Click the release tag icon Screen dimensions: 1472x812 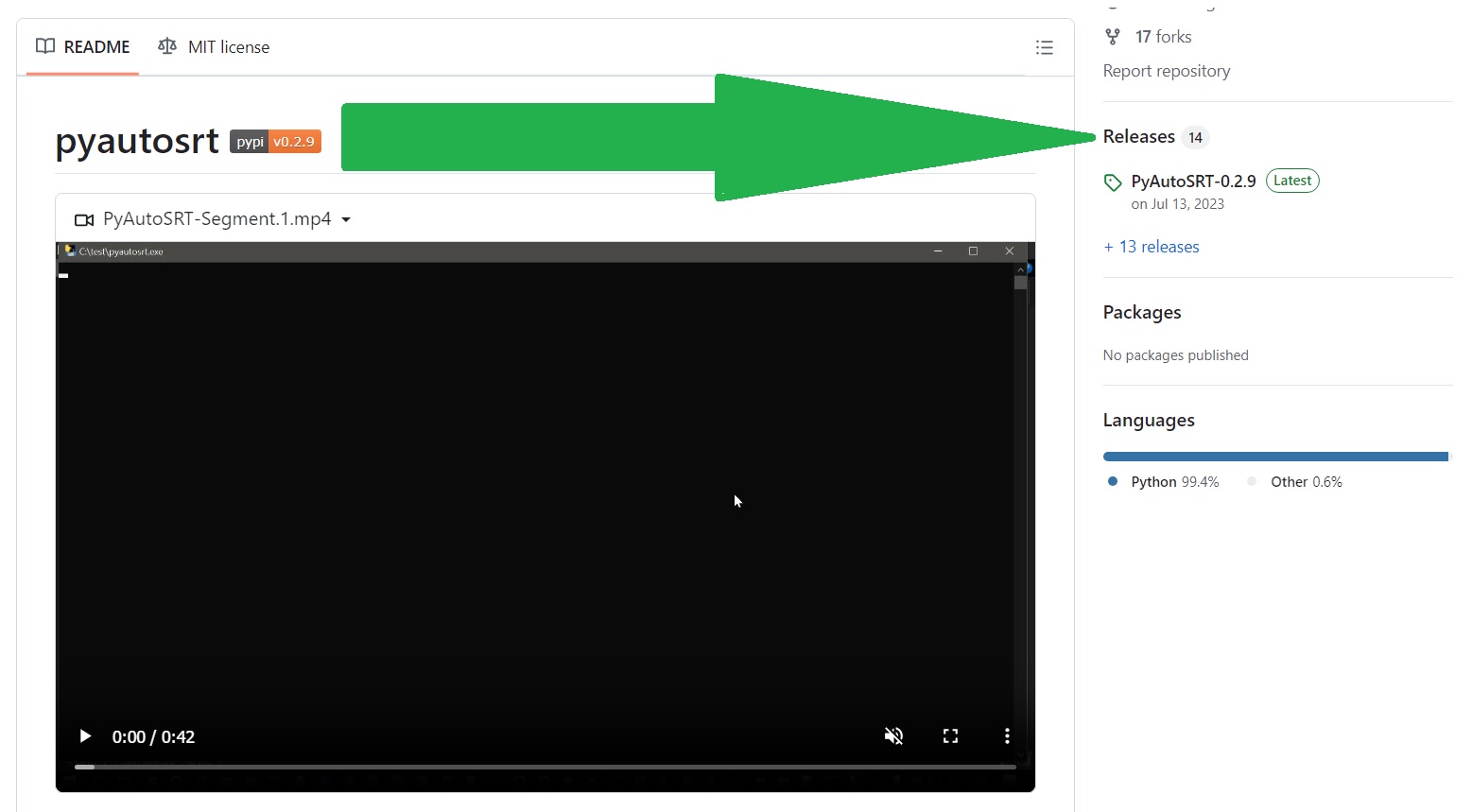(1113, 182)
